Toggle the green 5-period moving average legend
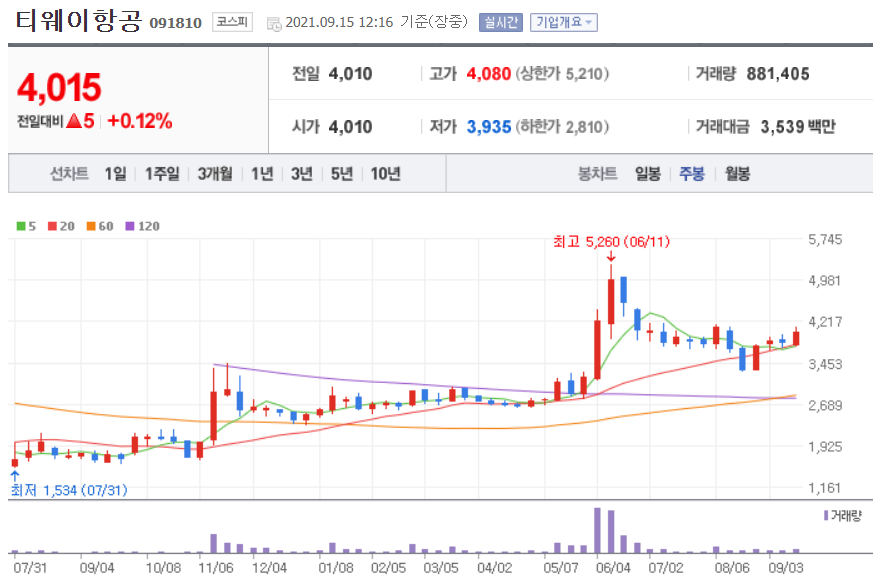Screen dimensions: 873x587 coord(25,225)
